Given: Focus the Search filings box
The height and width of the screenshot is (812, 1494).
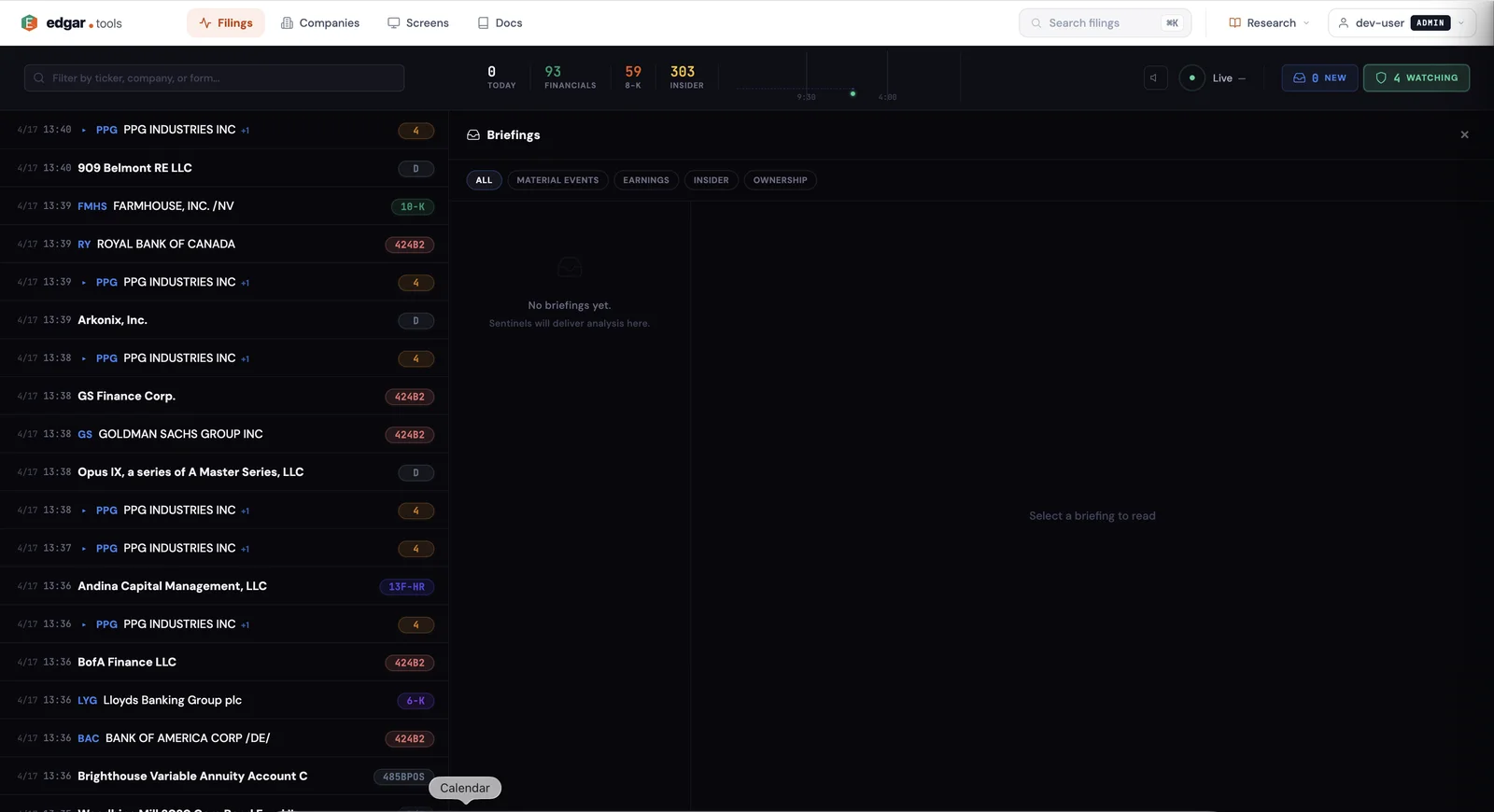Looking at the screenshot, I should [x=1105, y=22].
